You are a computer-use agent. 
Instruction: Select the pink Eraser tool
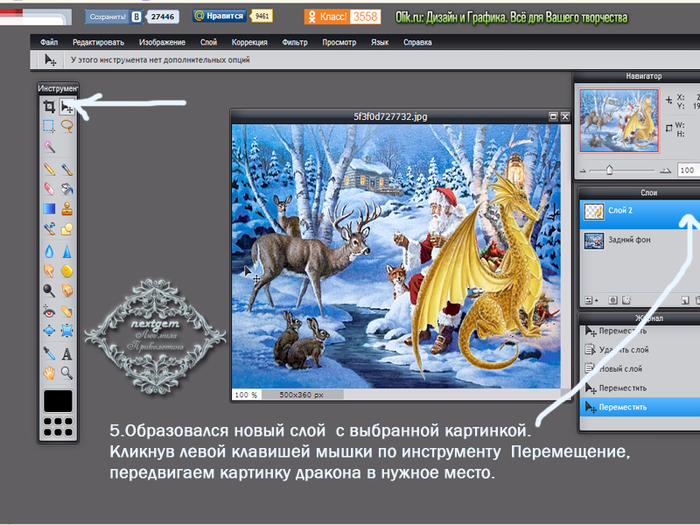tap(49, 189)
